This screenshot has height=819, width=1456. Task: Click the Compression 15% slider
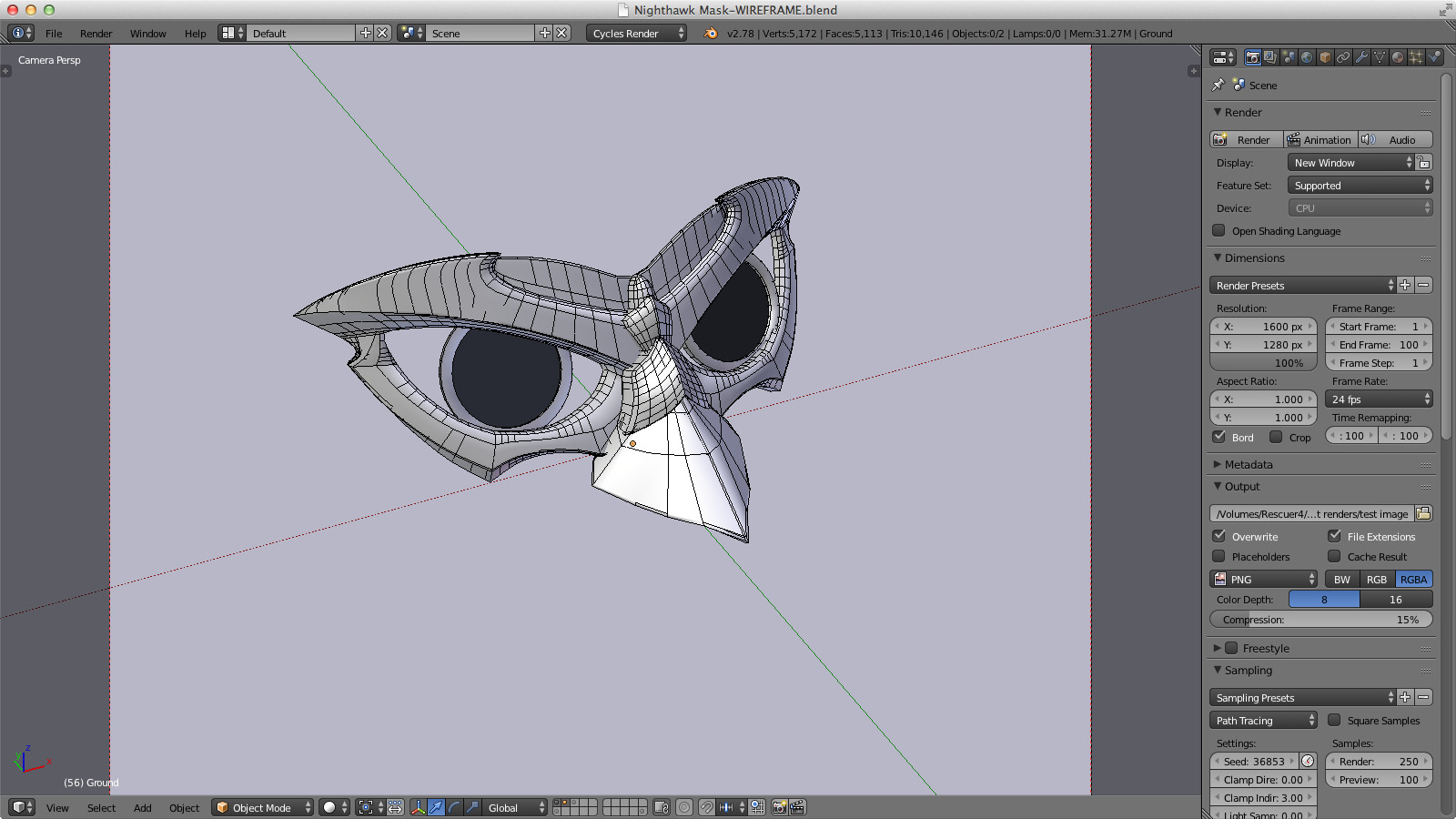(1320, 619)
